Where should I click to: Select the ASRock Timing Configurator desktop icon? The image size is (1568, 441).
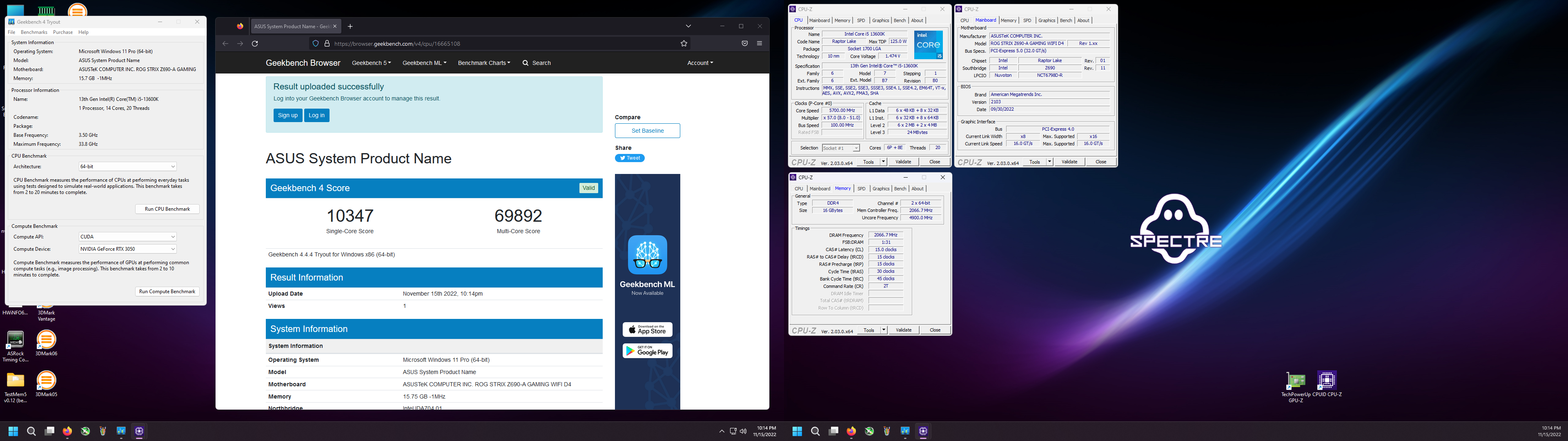point(15,347)
